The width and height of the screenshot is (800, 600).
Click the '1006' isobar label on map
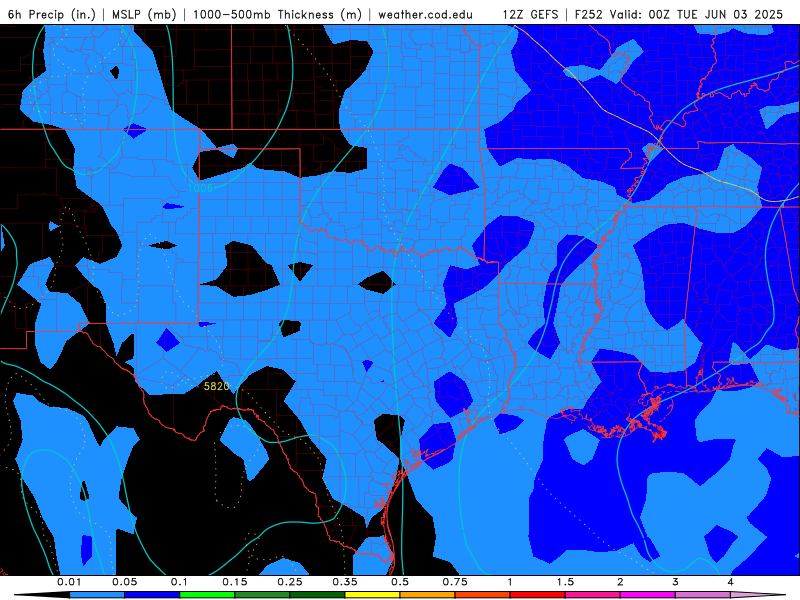tap(200, 188)
